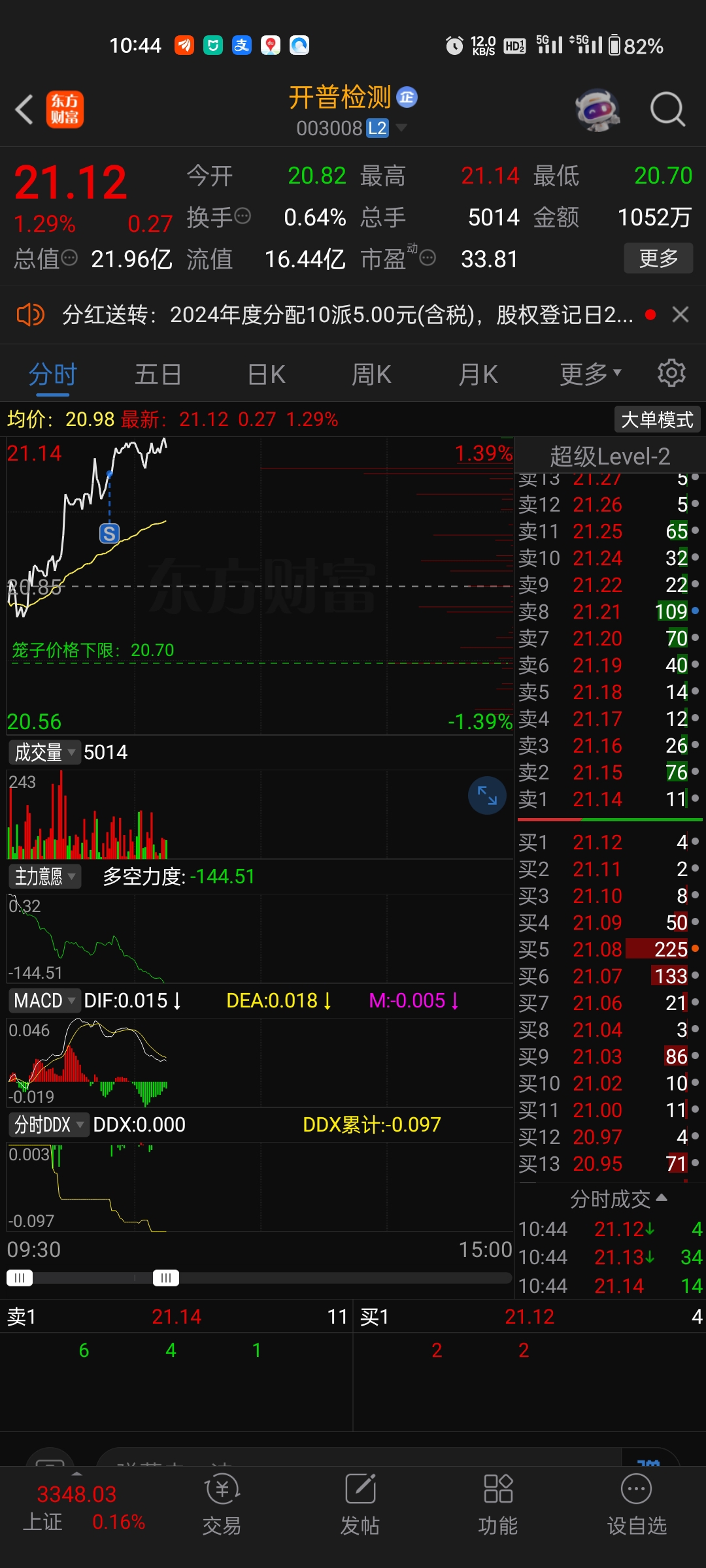
Task: Open the 分时DDX indicator dropdown
Action: [x=48, y=1124]
